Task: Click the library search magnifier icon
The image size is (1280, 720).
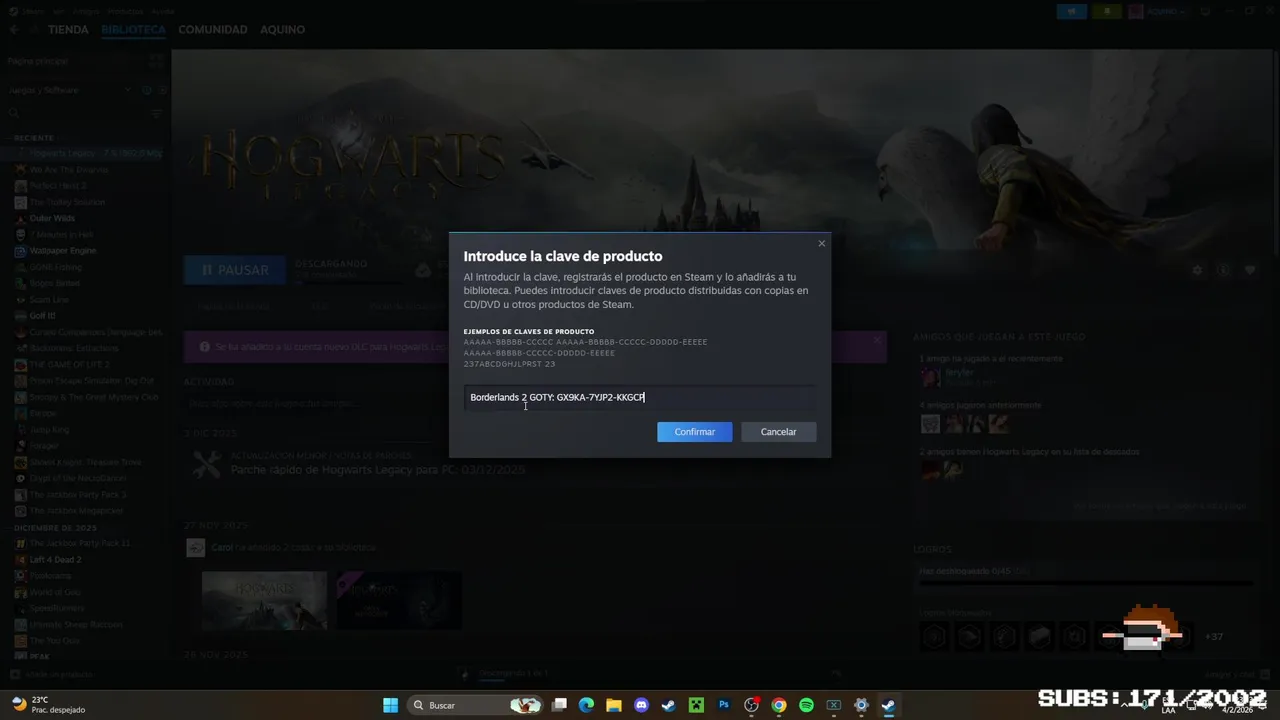Action: click(x=14, y=114)
